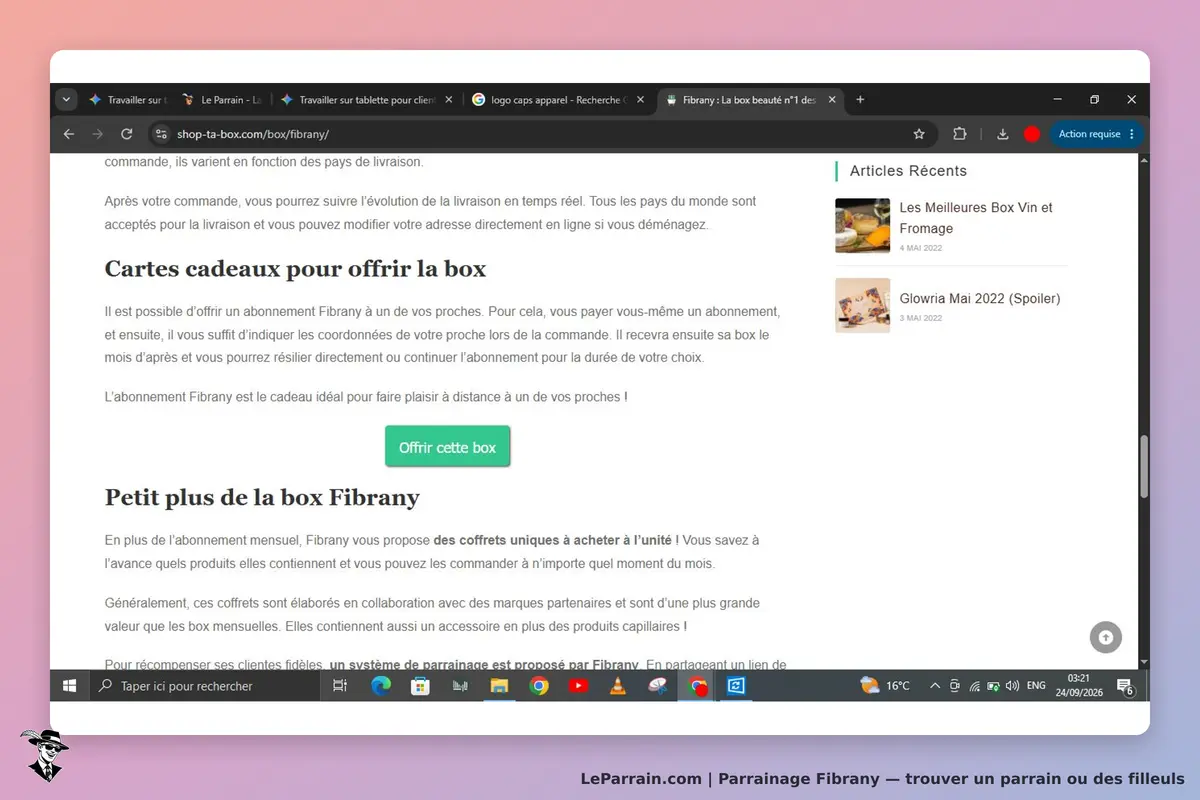Open the Chrome downloads icon
The height and width of the screenshot is (800, 1200).
tap(1003, 134)
